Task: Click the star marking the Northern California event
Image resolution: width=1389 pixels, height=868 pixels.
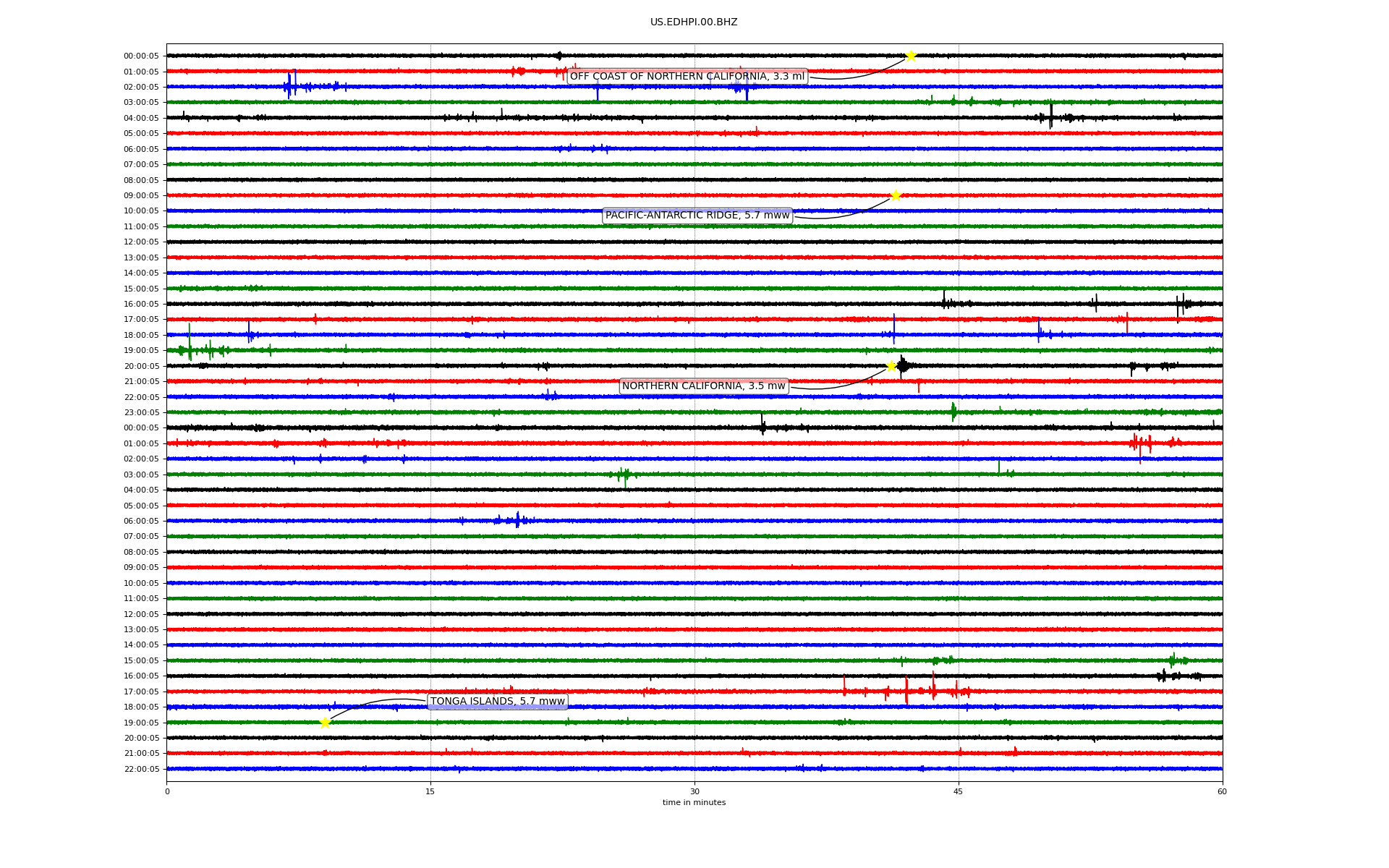Action: coord(891,366)
